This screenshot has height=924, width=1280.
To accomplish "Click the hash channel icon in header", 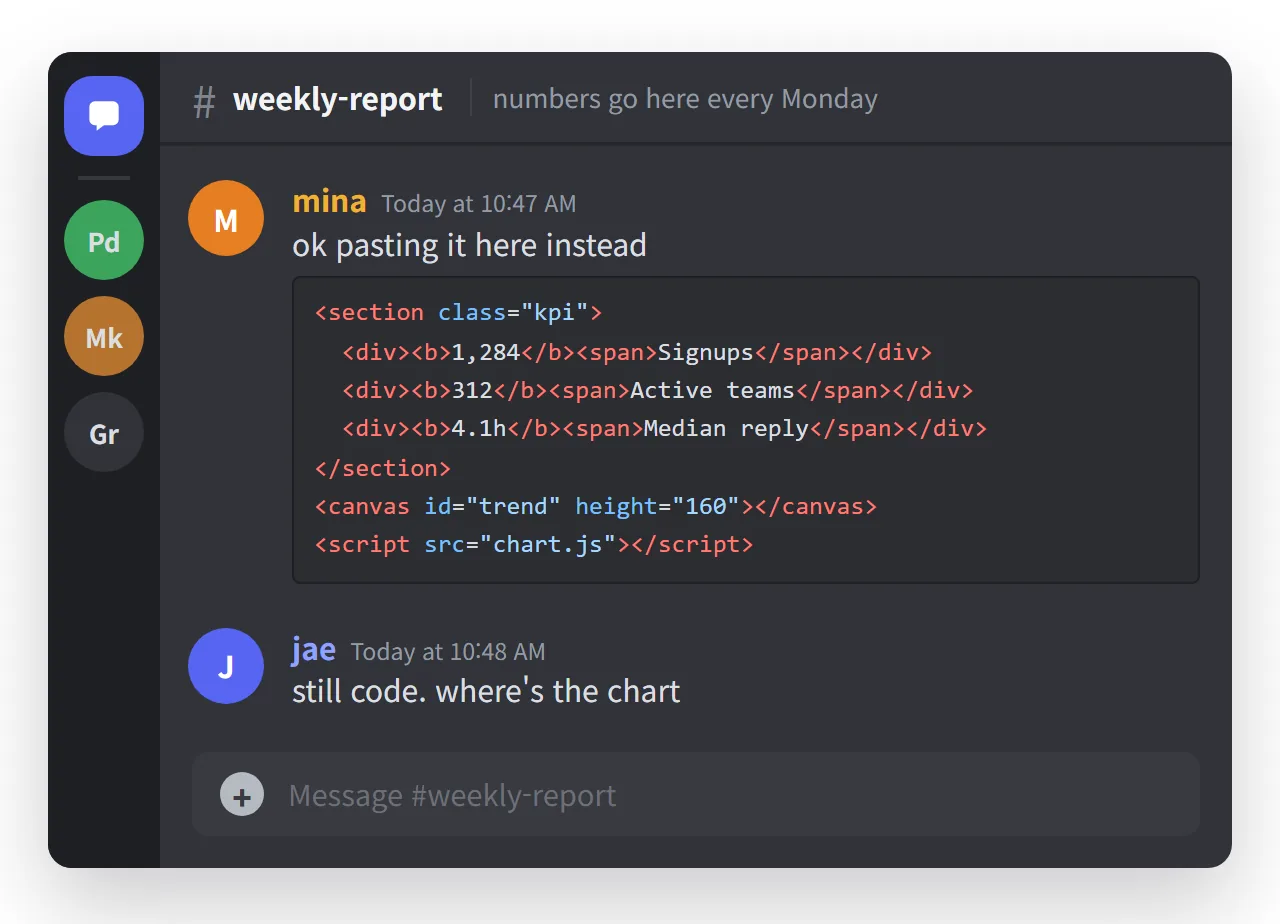I will pos(204,100).
